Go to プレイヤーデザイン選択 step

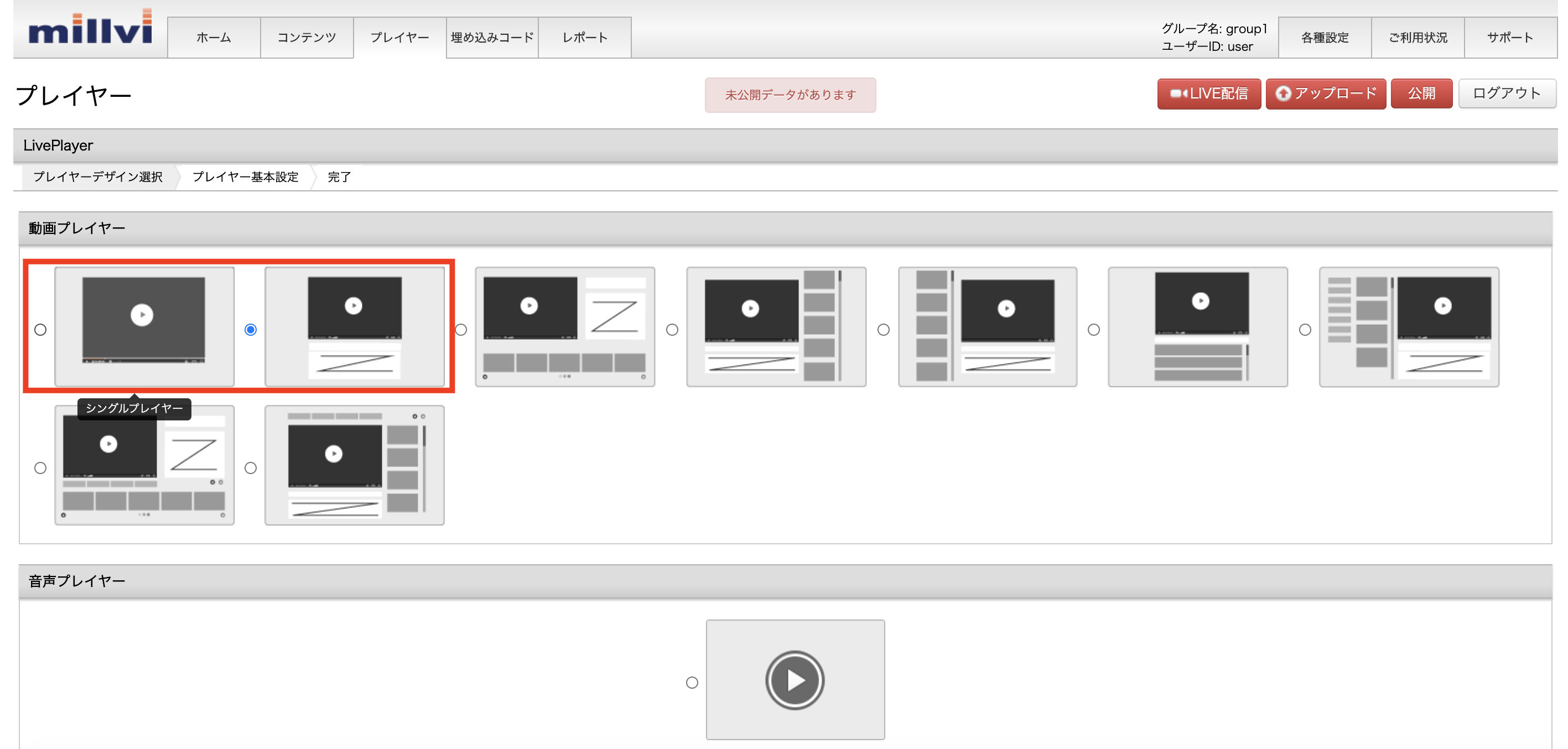tap(98, 177)
